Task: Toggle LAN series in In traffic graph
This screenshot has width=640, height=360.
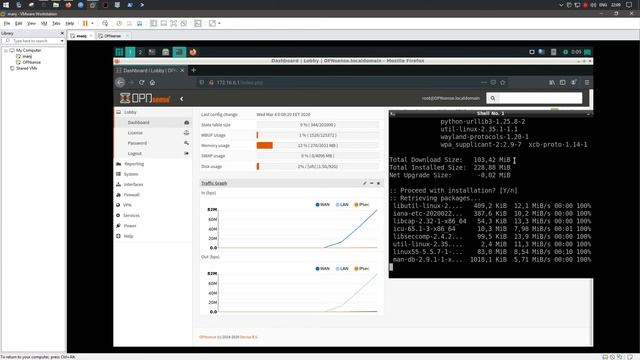Action: pos(342,204)
